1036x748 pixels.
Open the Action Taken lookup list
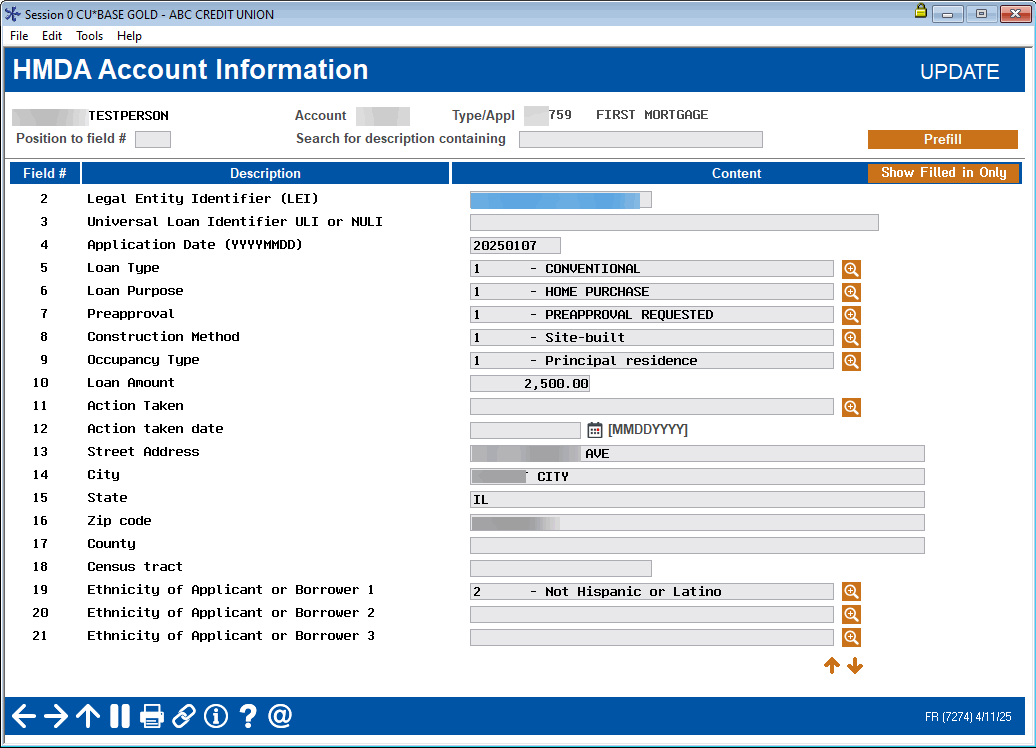tap(851, 407)
